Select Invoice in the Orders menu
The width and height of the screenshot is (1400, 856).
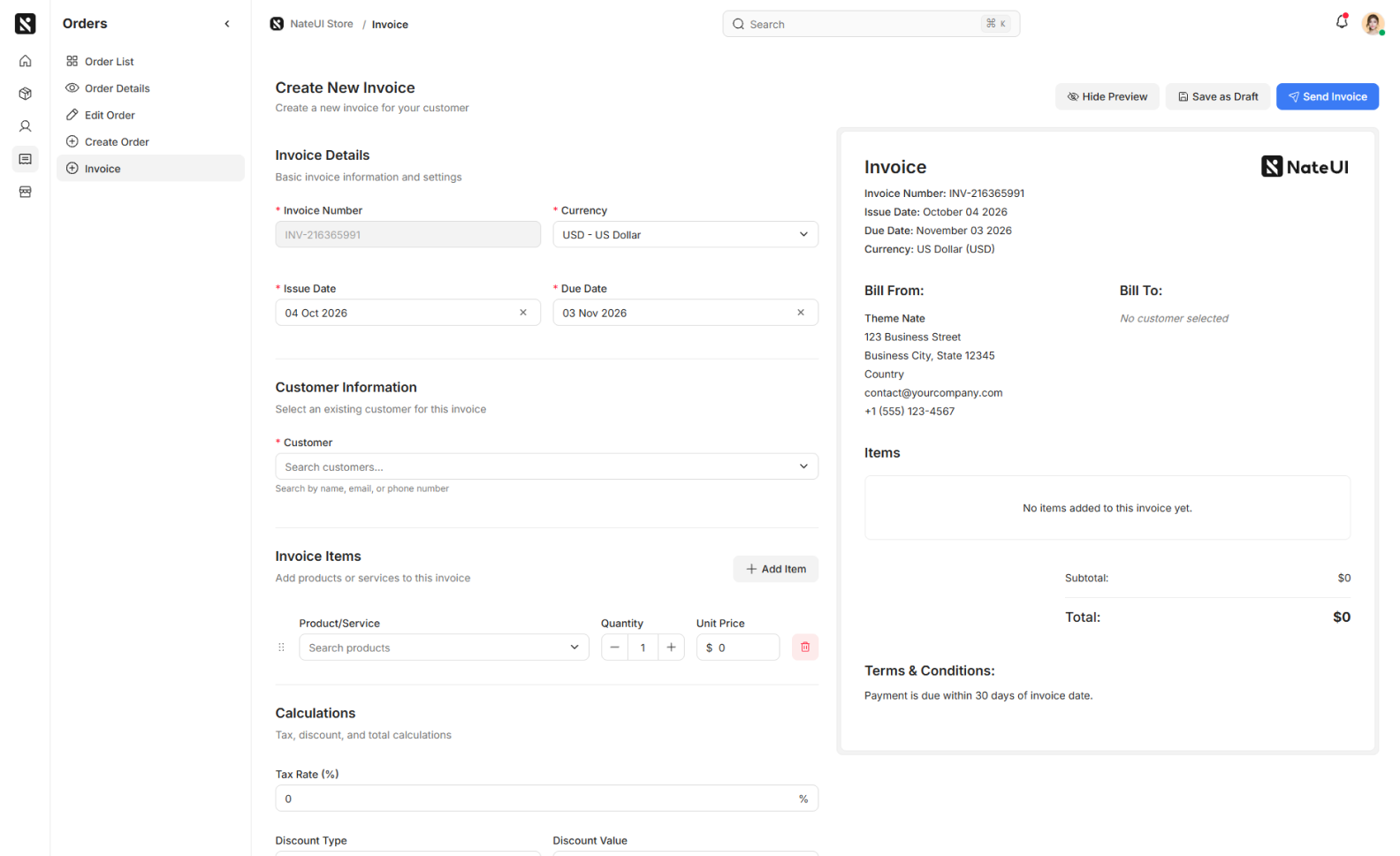tap(150, 169)
